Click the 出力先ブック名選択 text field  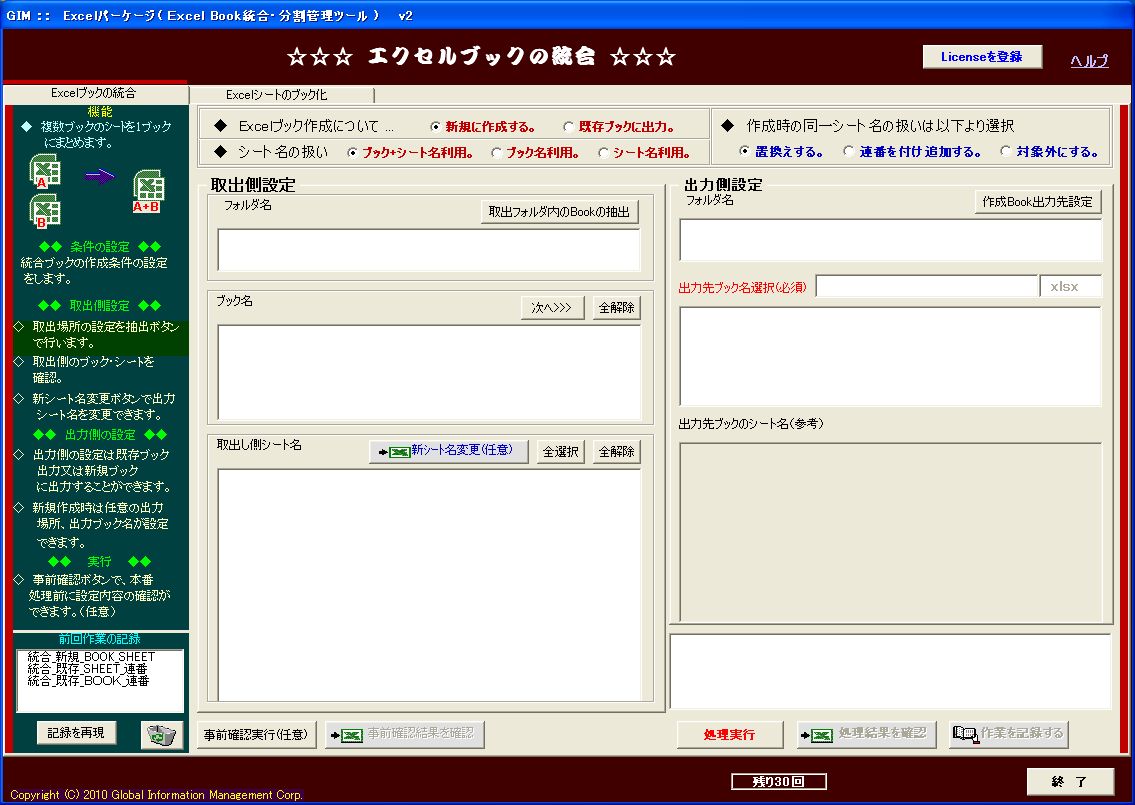(x=927, y=286)
